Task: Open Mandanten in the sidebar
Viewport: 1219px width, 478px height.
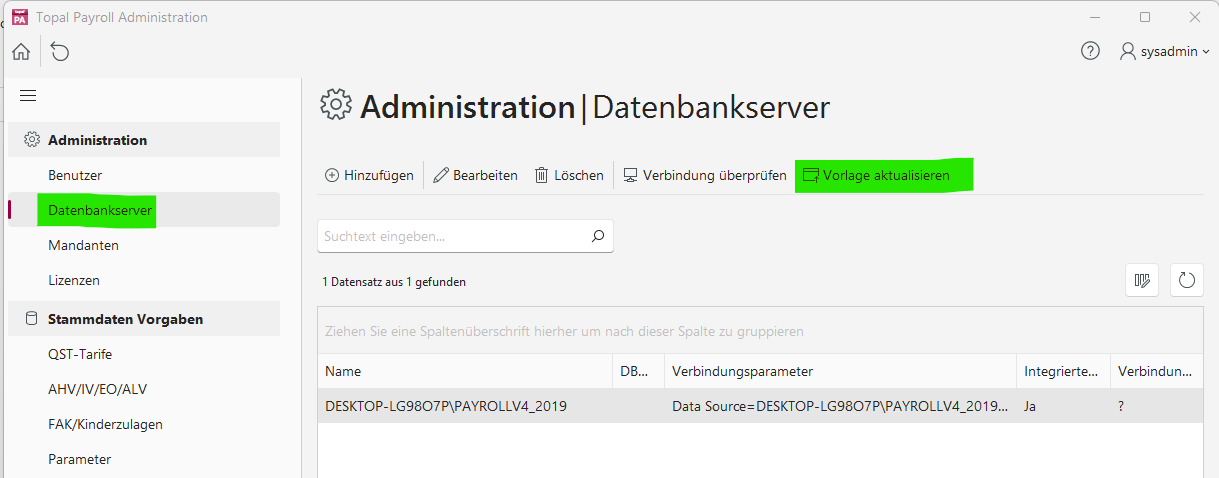Action: [83, 245]
